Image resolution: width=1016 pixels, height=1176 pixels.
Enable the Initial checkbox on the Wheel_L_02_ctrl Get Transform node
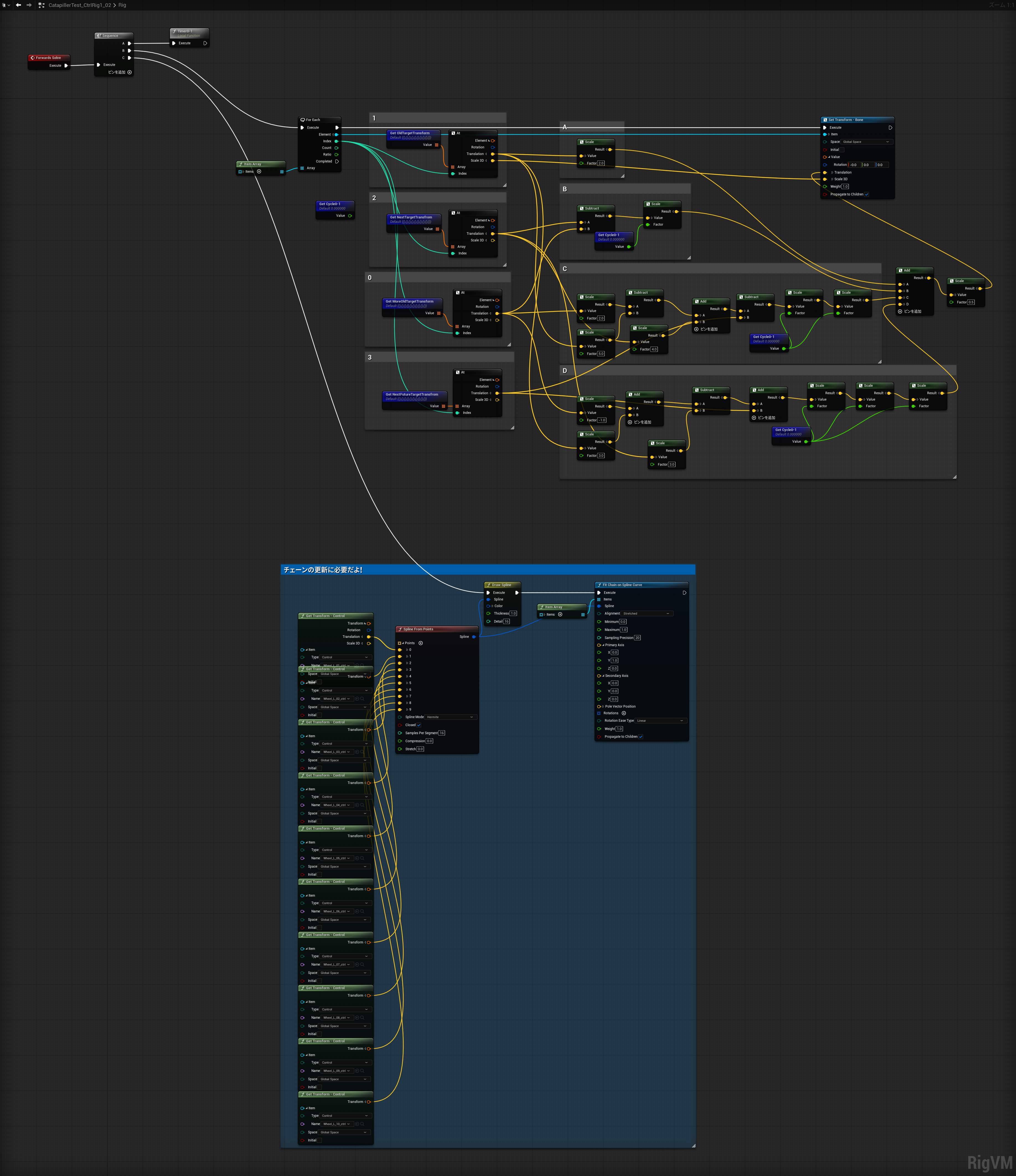point(319,715)
